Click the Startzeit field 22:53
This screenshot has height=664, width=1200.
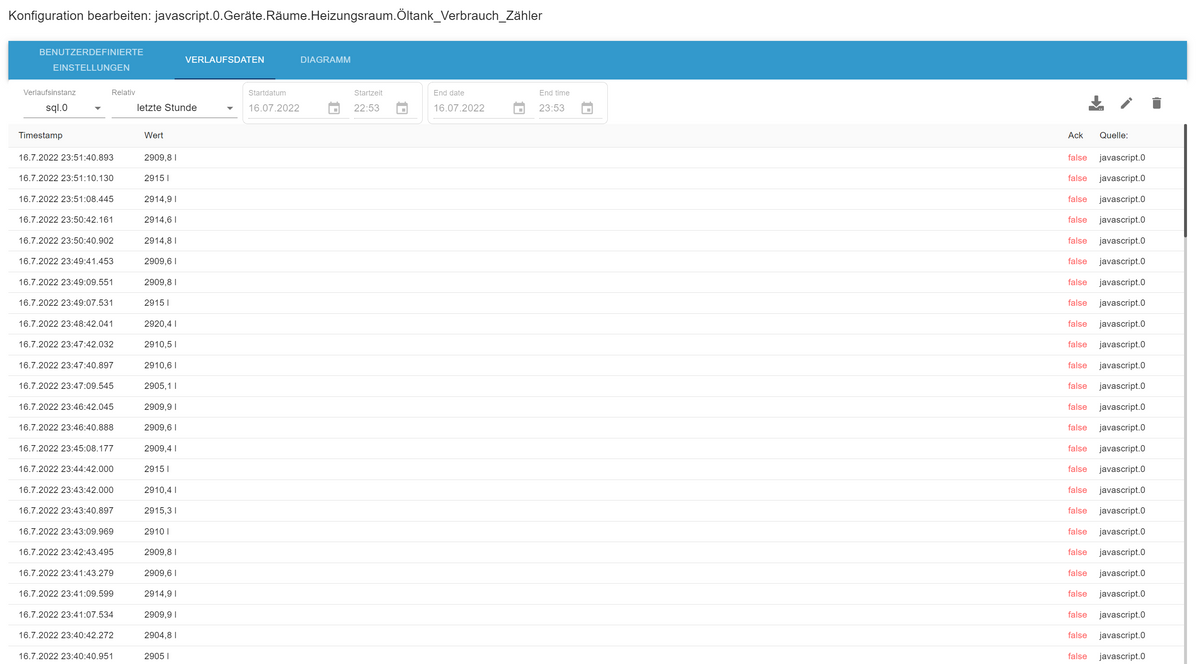[372, 108]
